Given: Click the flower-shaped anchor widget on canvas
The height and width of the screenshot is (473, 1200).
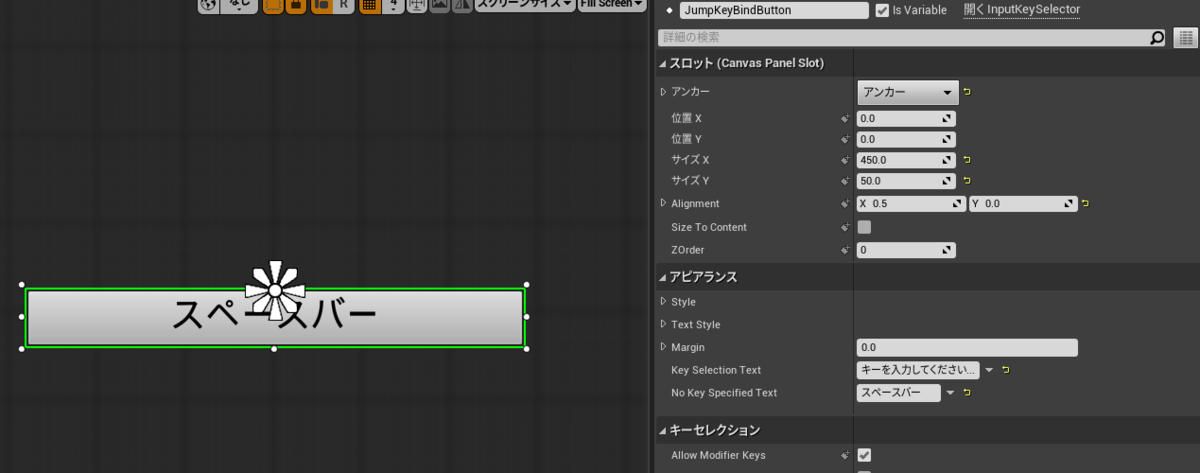Looking at the screenshot, I should [275, 290].
